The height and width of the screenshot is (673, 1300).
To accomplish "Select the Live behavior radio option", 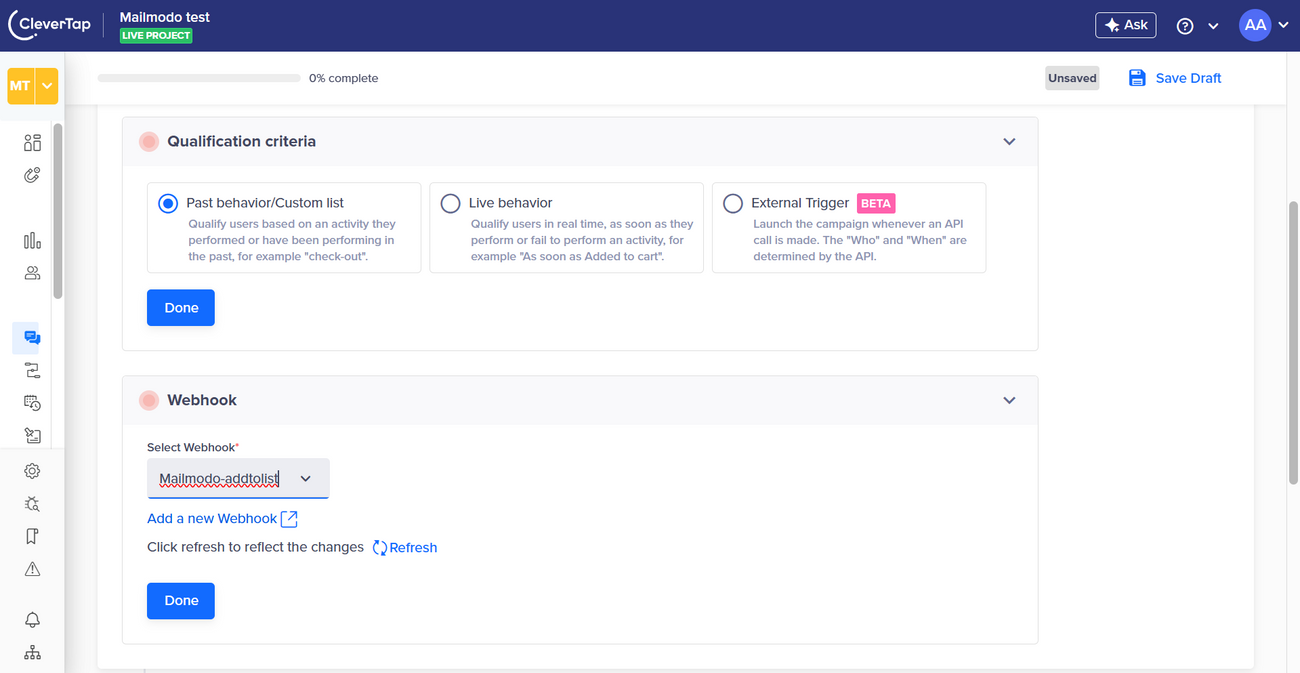I will click(x=450, y=203).
